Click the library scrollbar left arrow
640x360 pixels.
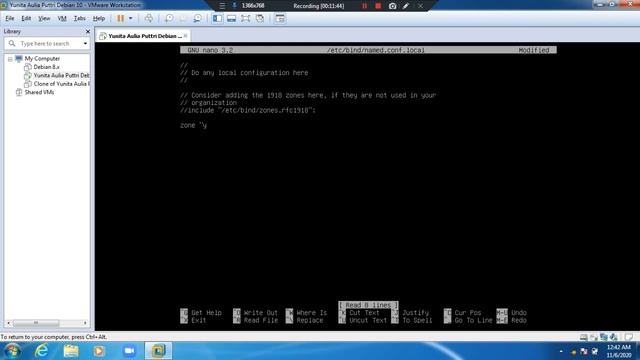[x=8, y=323]
